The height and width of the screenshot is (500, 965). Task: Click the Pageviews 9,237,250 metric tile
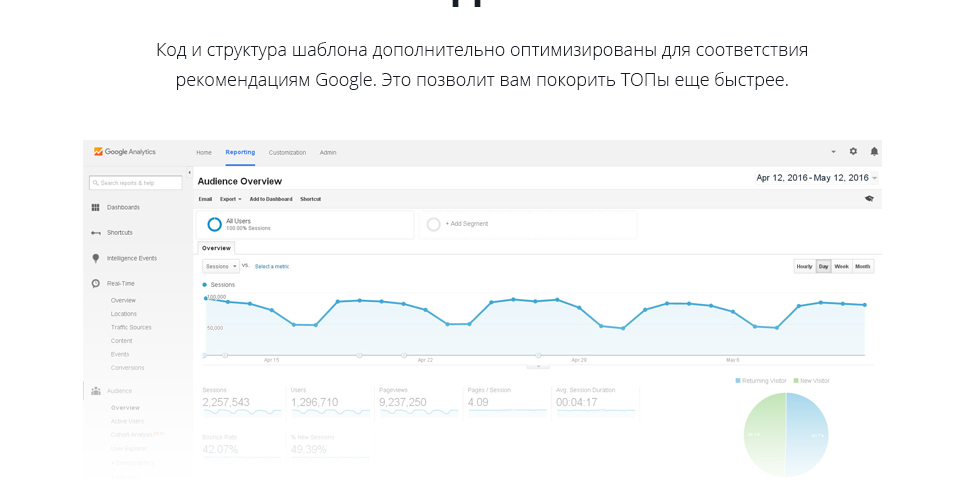pyautogui.click(x=418, y=403)
